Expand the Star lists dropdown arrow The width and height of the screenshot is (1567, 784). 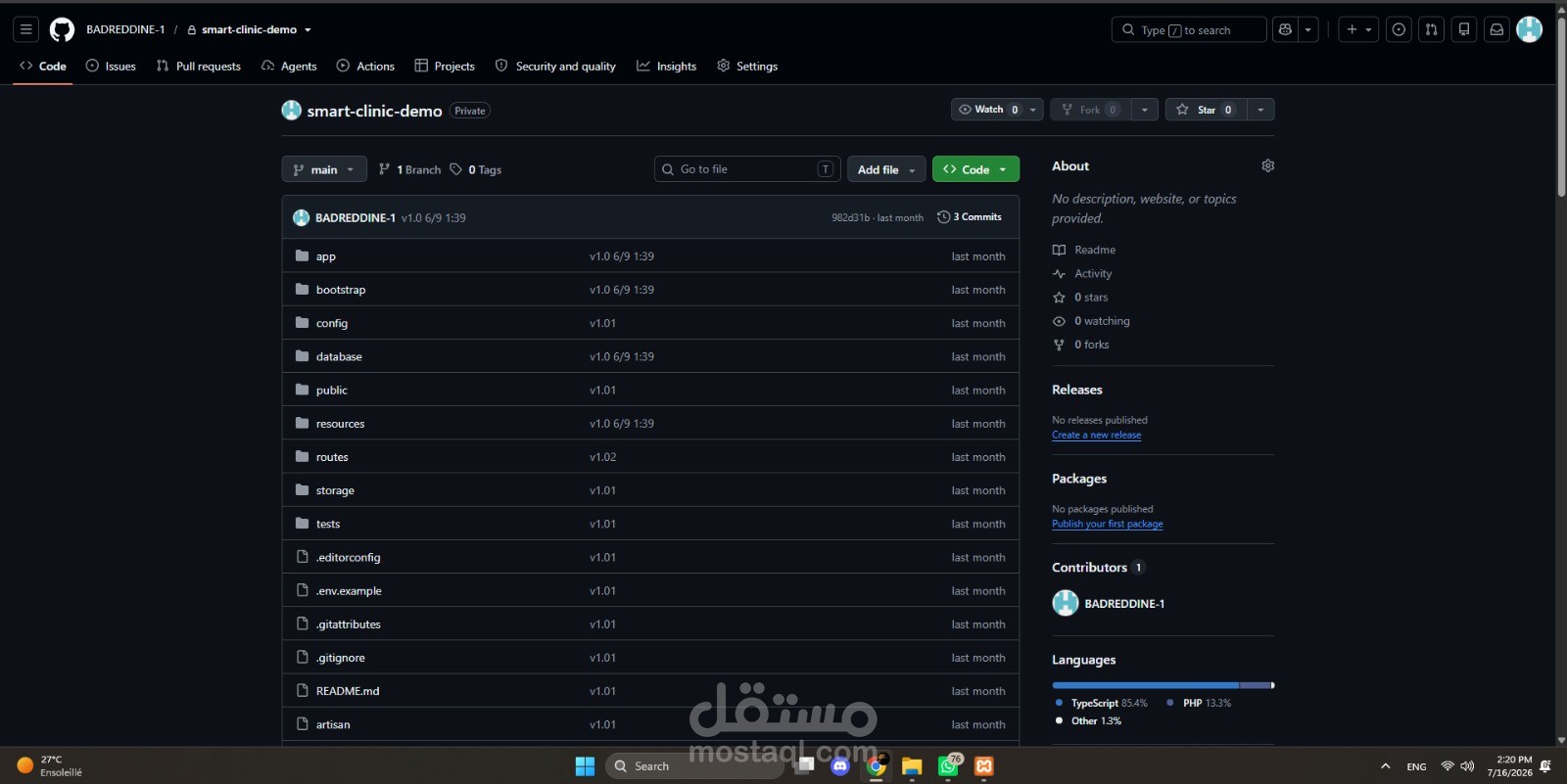tap(1260, 110)
